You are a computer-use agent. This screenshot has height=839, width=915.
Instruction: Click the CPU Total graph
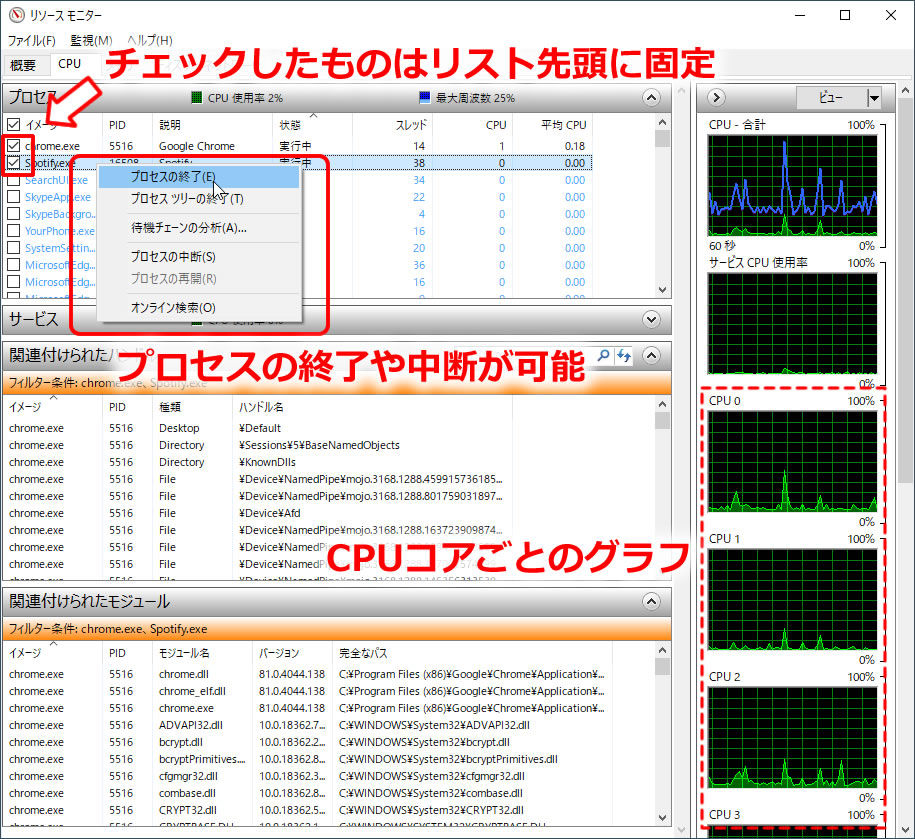click(792, 186)
